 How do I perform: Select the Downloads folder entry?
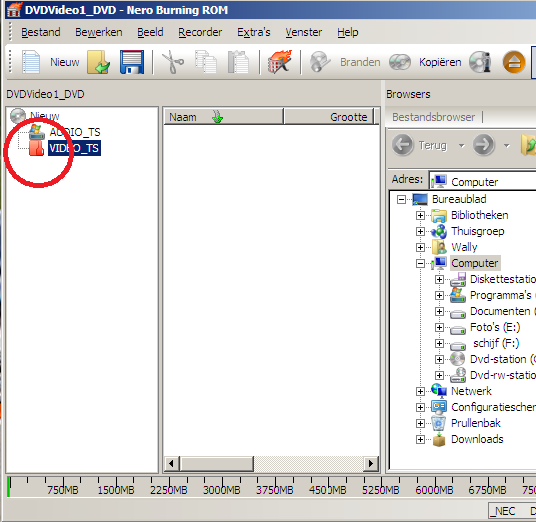[477, 439]
